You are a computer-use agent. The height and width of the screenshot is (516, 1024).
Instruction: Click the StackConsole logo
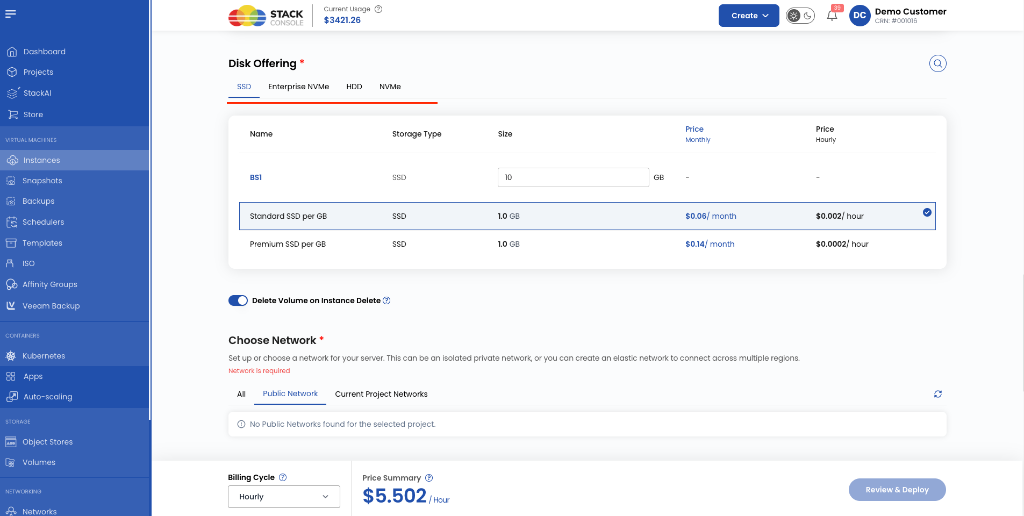click(x=266, y=16)
